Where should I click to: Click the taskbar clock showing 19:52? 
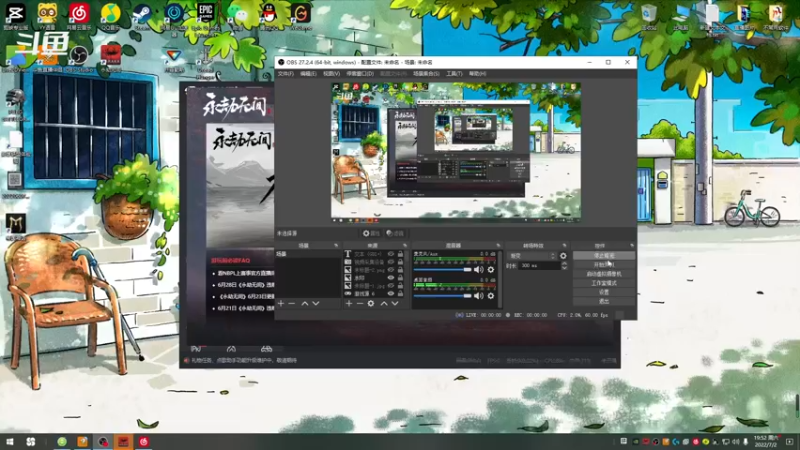(x=766, y=441)
